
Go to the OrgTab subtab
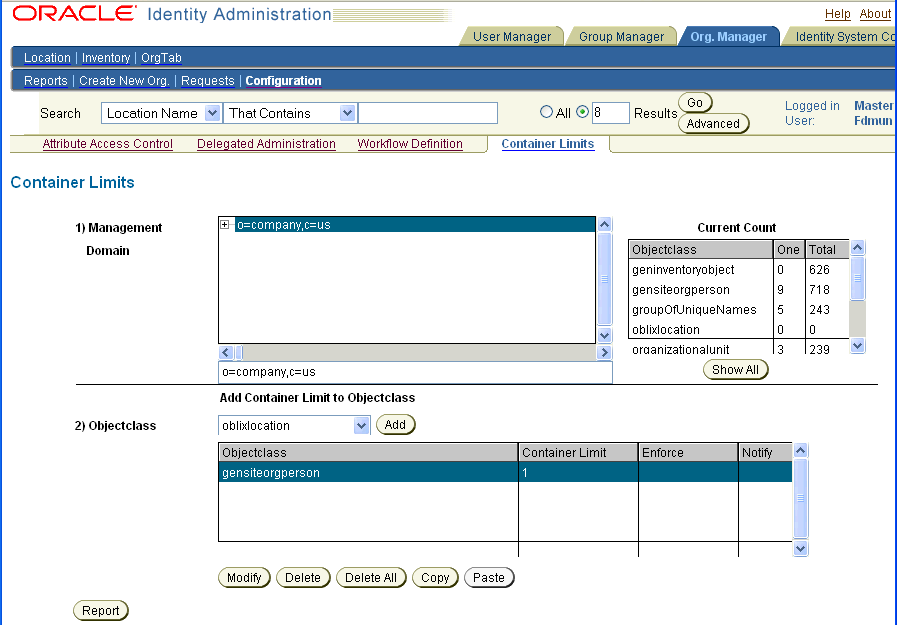[x=161, y=58]
